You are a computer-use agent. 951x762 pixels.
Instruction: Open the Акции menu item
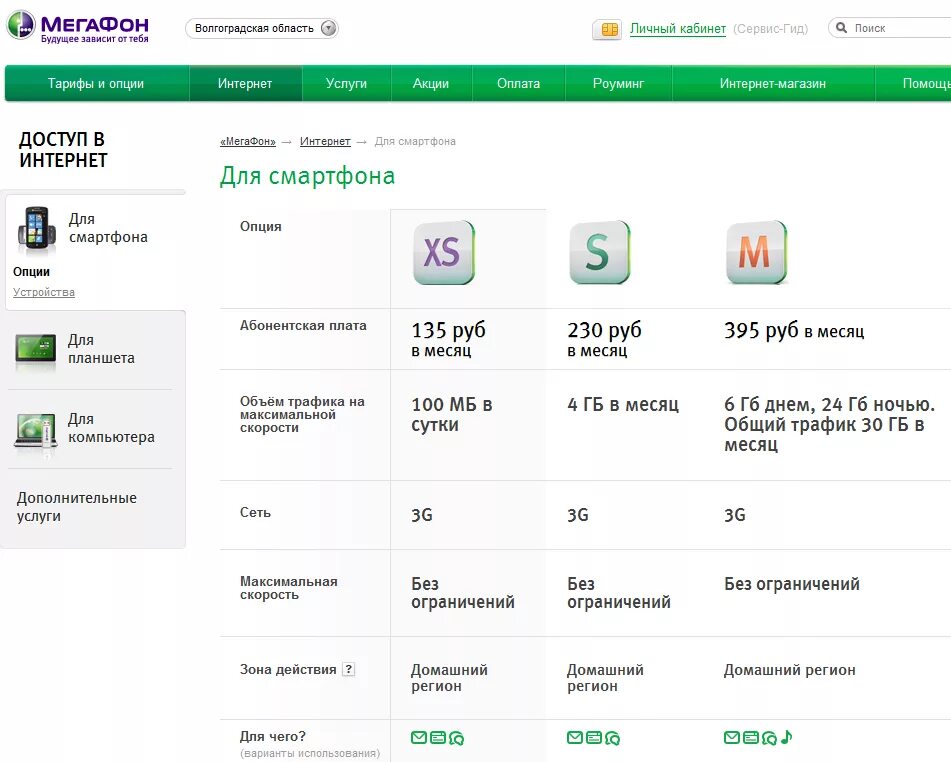coord(431,84)
